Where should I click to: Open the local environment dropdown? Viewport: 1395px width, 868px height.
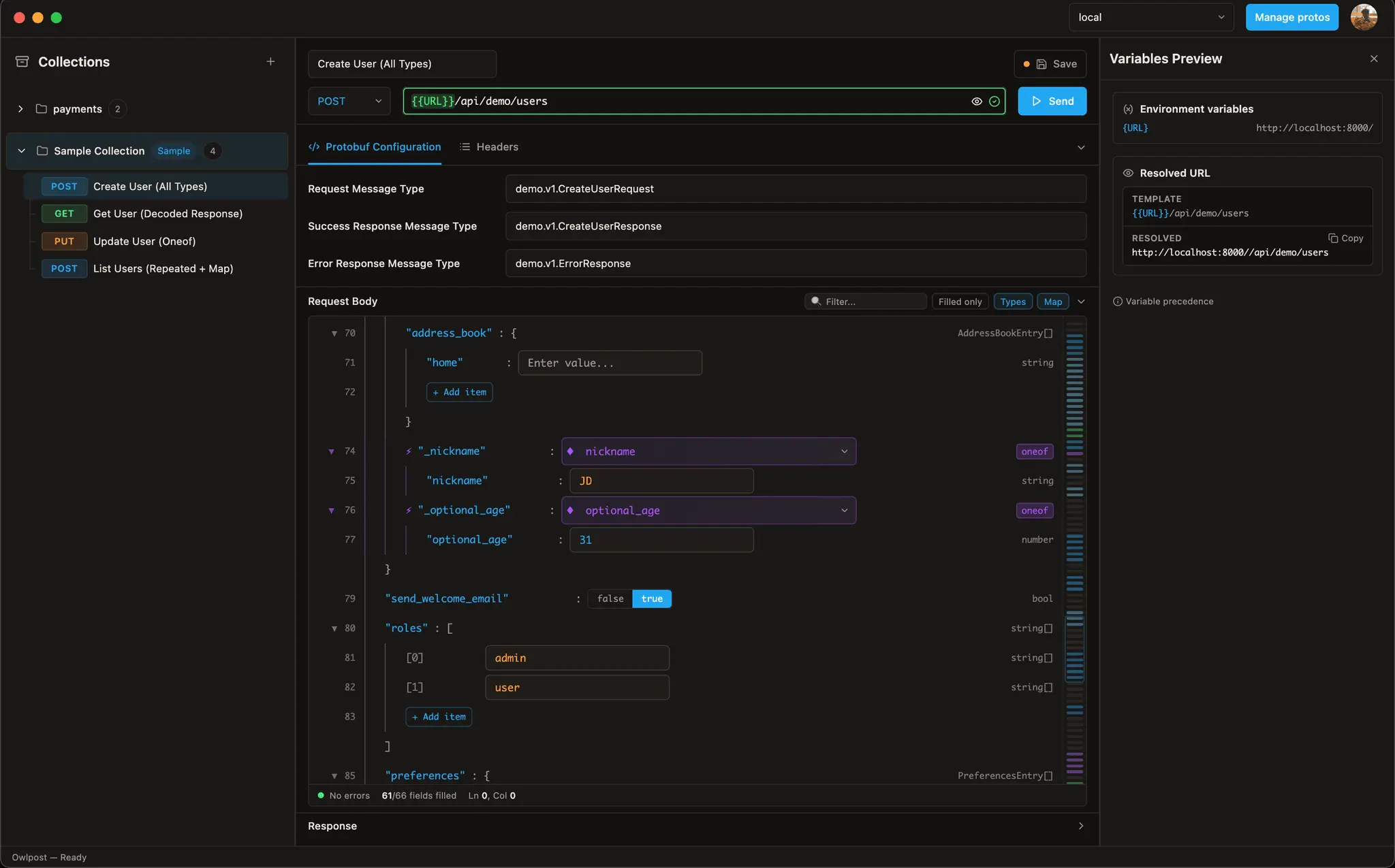click(1151, 18)
